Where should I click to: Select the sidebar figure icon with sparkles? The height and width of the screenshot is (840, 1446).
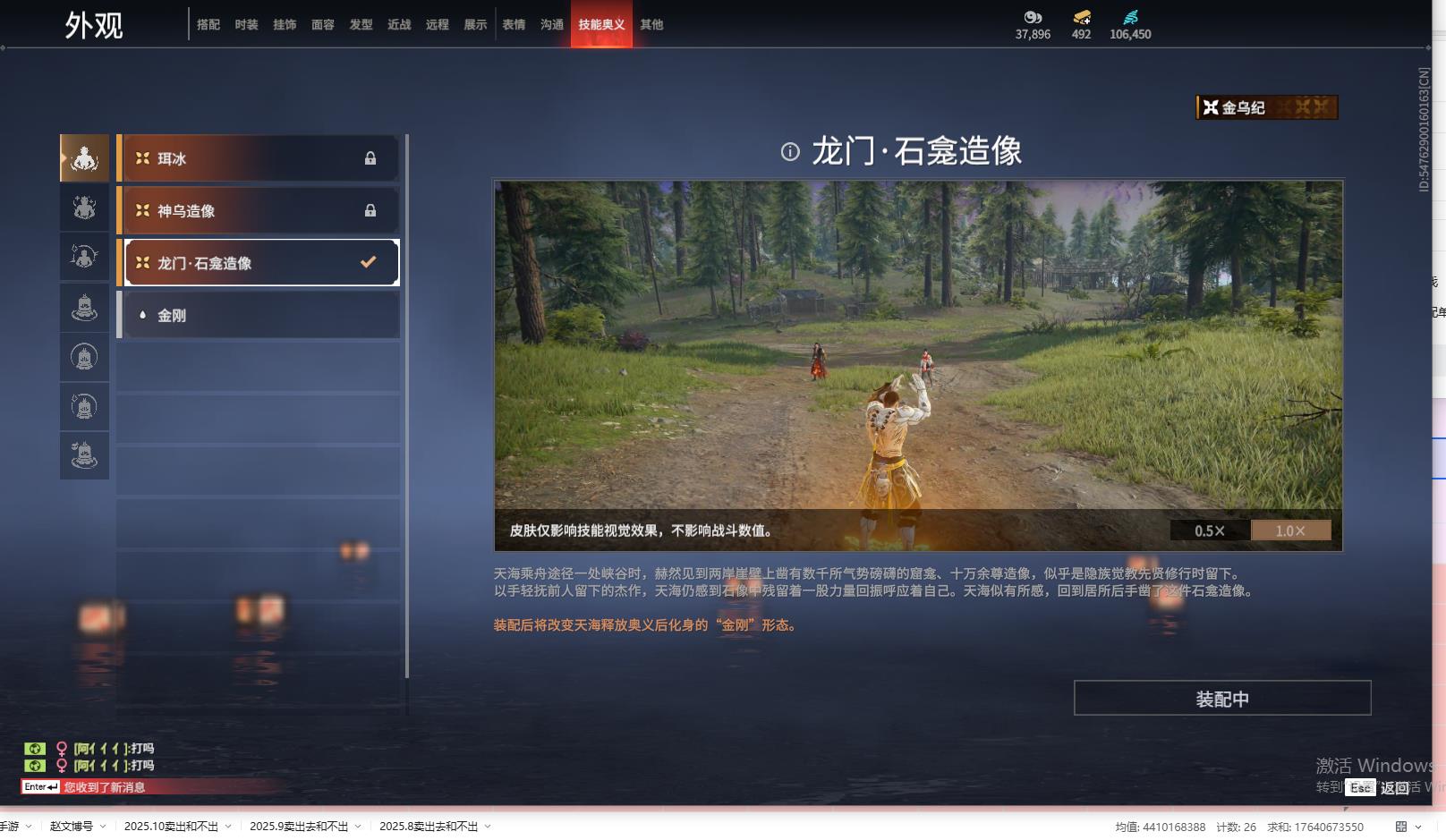coord(84,208)
